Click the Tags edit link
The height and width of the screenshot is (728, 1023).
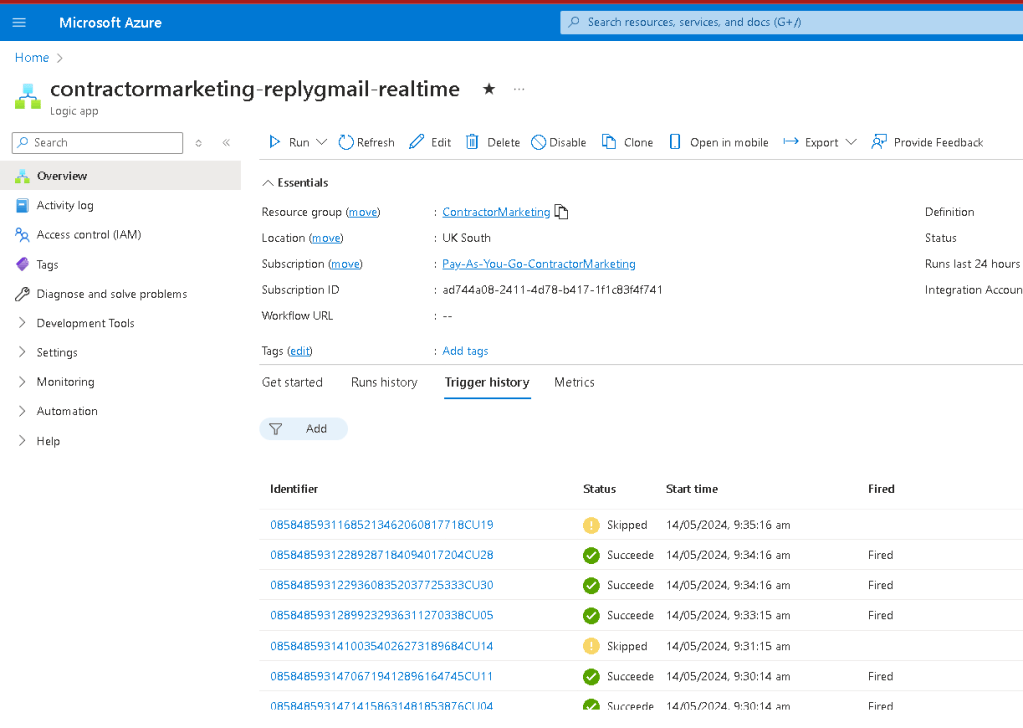(300, 351)
